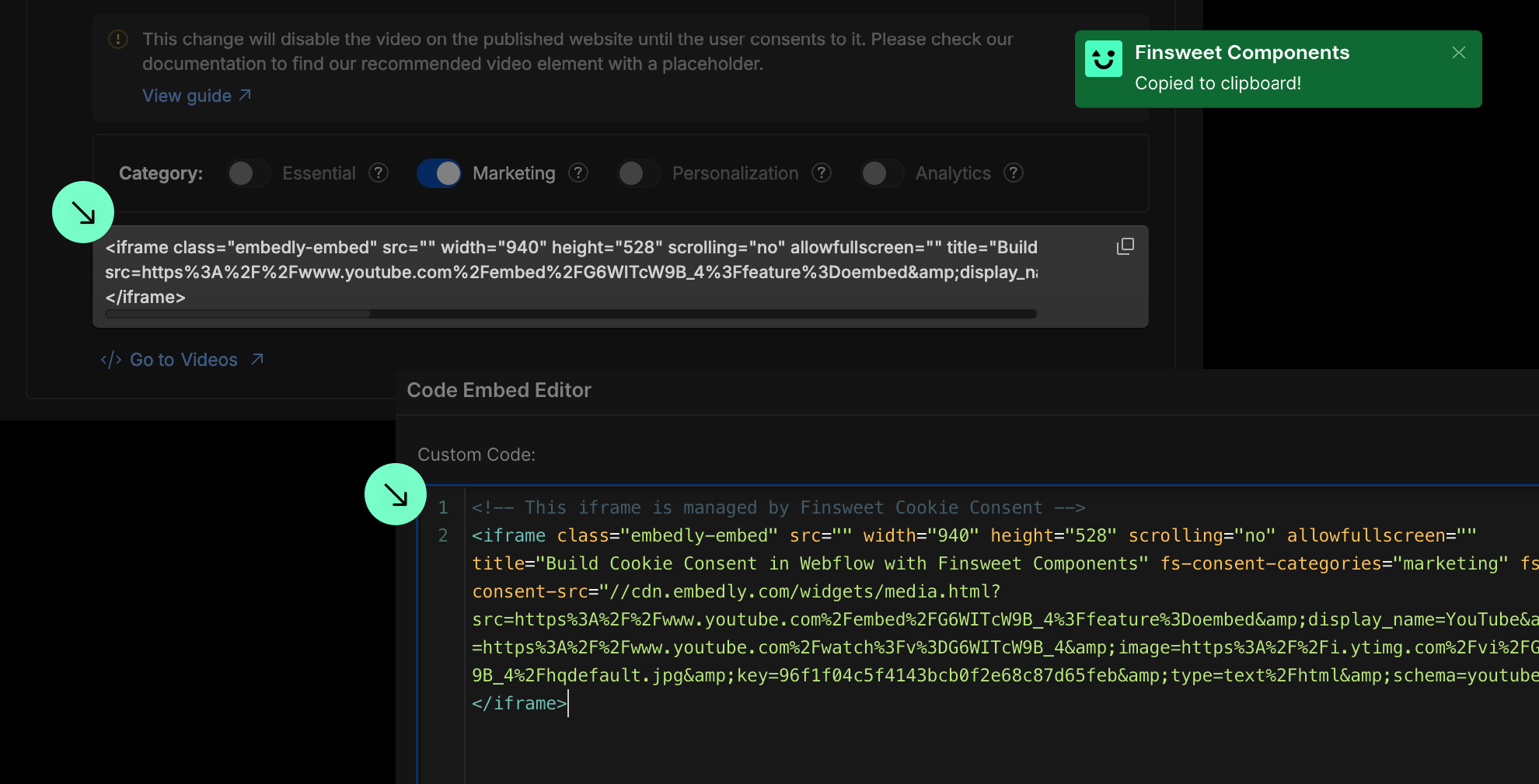Click the Custom Code: label
The image size is (1539, 784).
pos(476,455)
